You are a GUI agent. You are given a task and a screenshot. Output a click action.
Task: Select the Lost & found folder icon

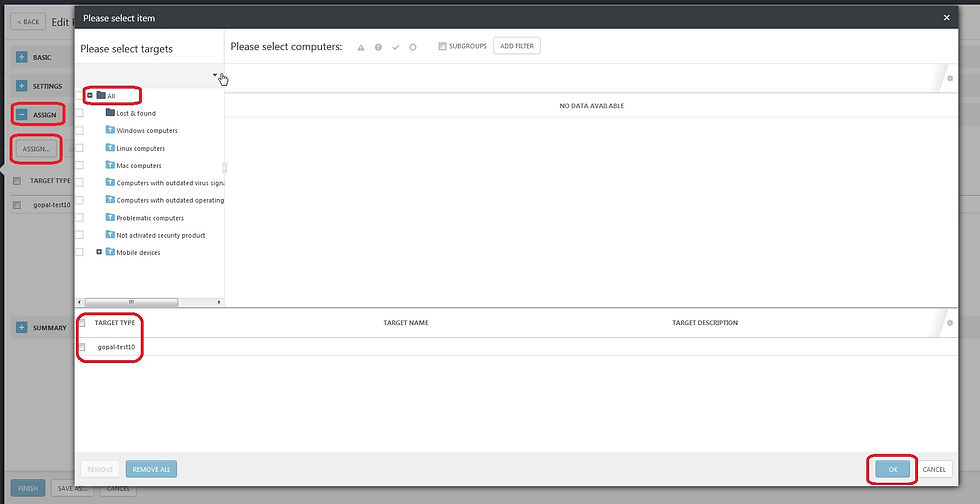pyautogui.click(x=111, y=113)
